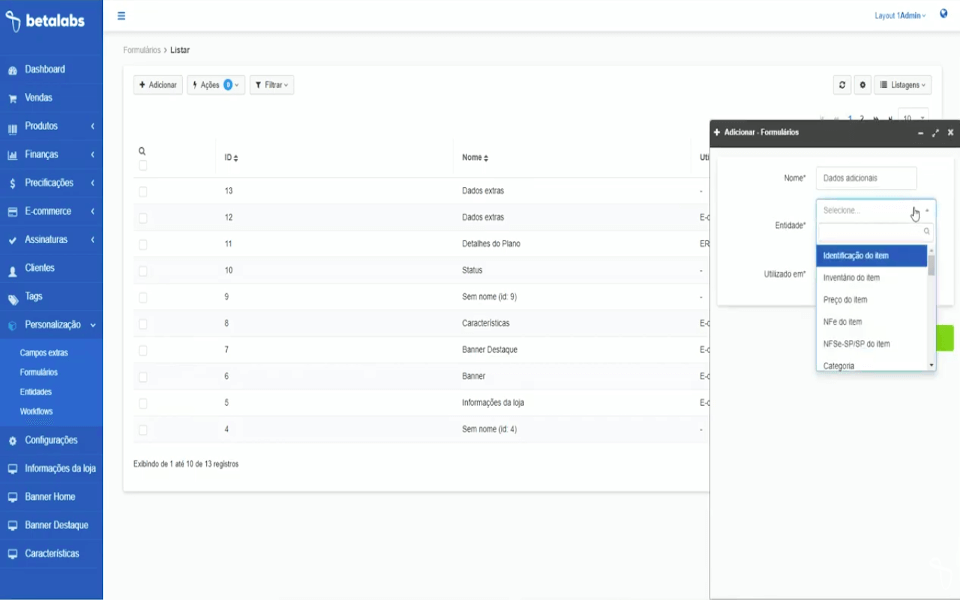Open Campos extras submenu item

(x=43, y=353)
